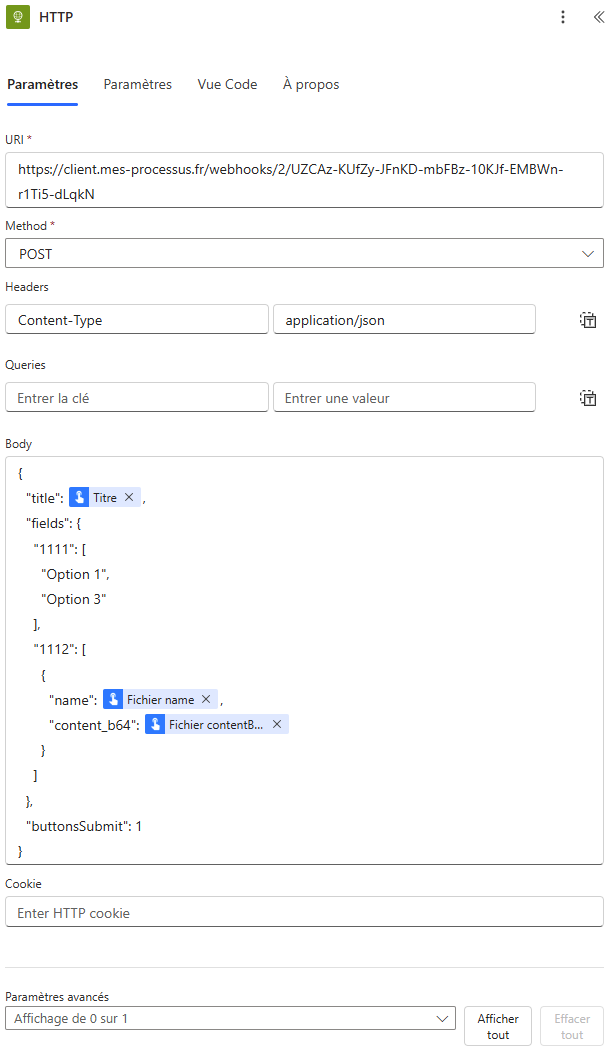Click the buttonsSubmit line in Body editor
This screenshot has height=1056, width=612.
point(84,826)
